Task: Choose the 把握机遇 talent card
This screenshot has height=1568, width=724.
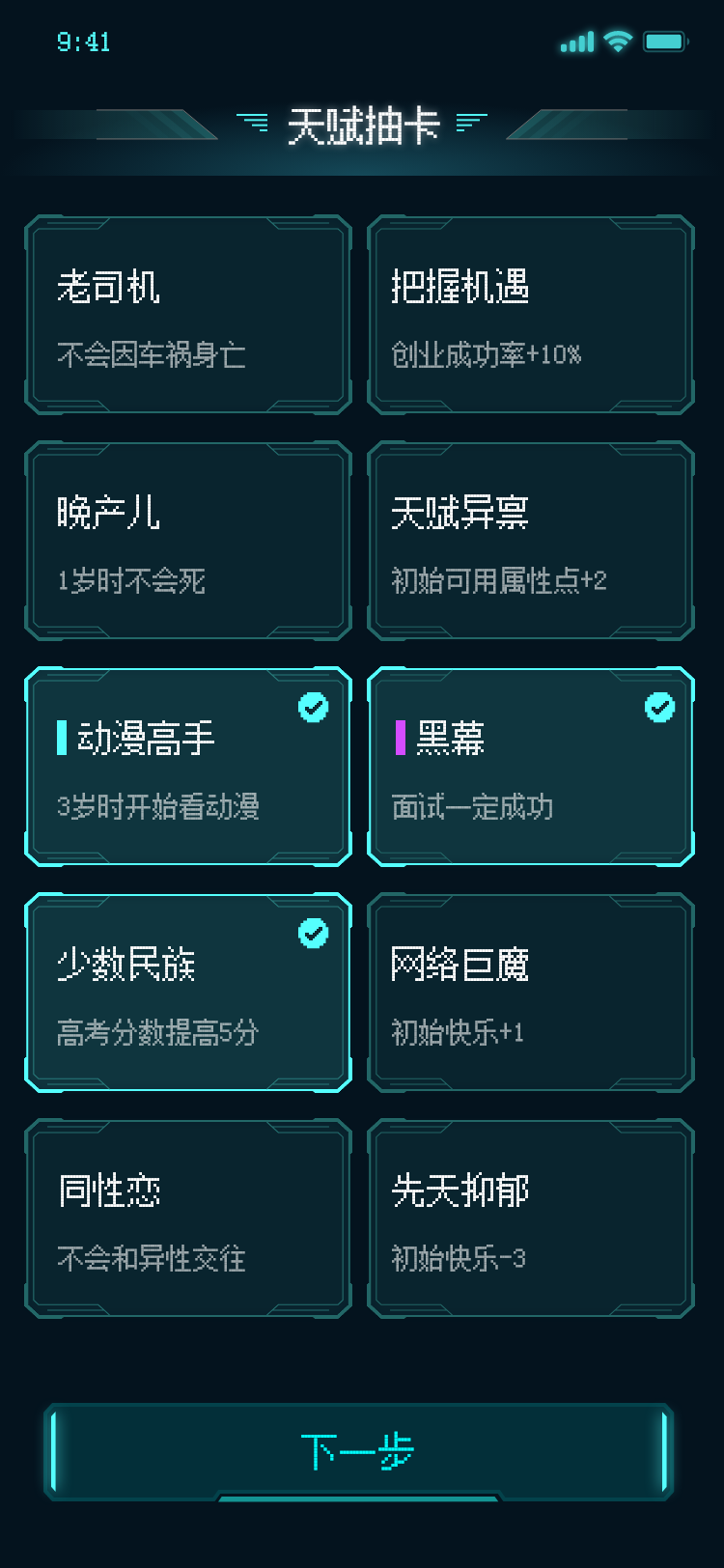Action: point(531,315)
